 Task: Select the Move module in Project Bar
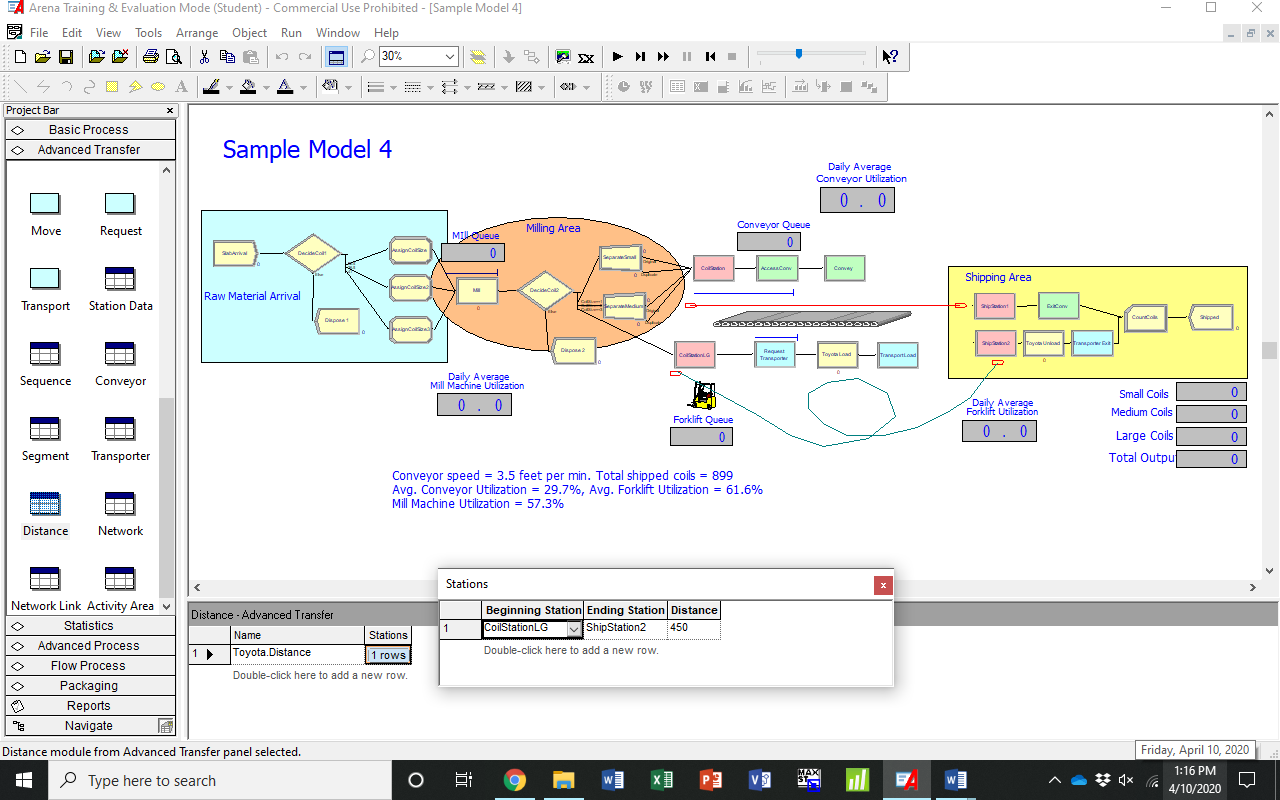(x=46, y=203)
